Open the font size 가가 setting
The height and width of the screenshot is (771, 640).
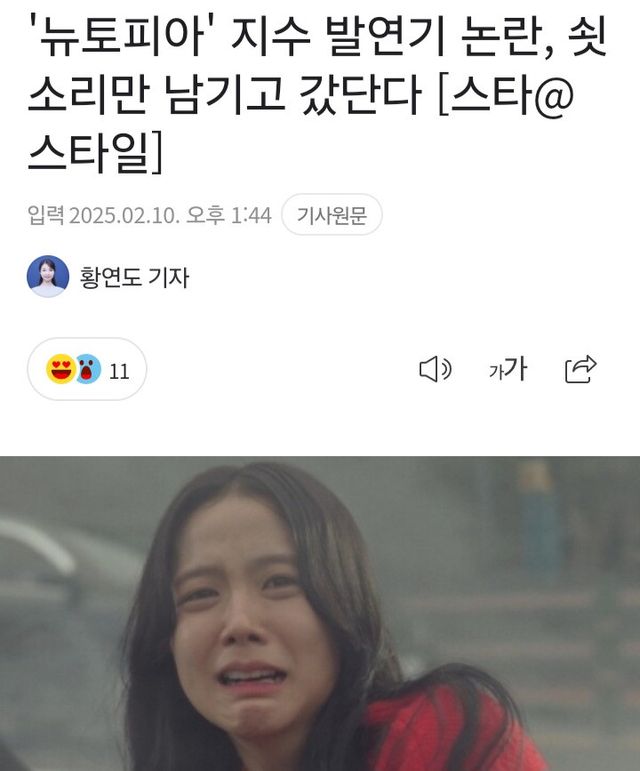pos(508,369)
